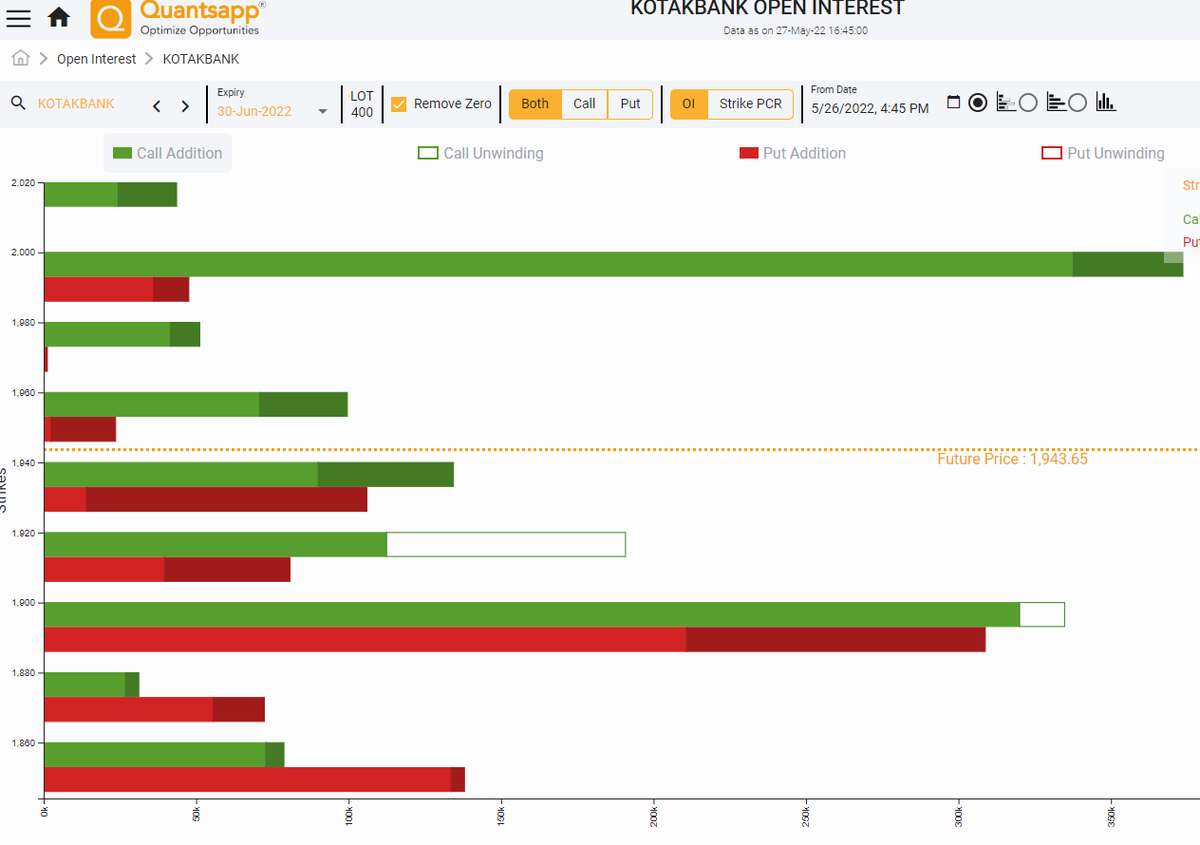Toggle the Put Addition legend series
The height and width of the screenshot is (845, 1200).
pos(793,153)
